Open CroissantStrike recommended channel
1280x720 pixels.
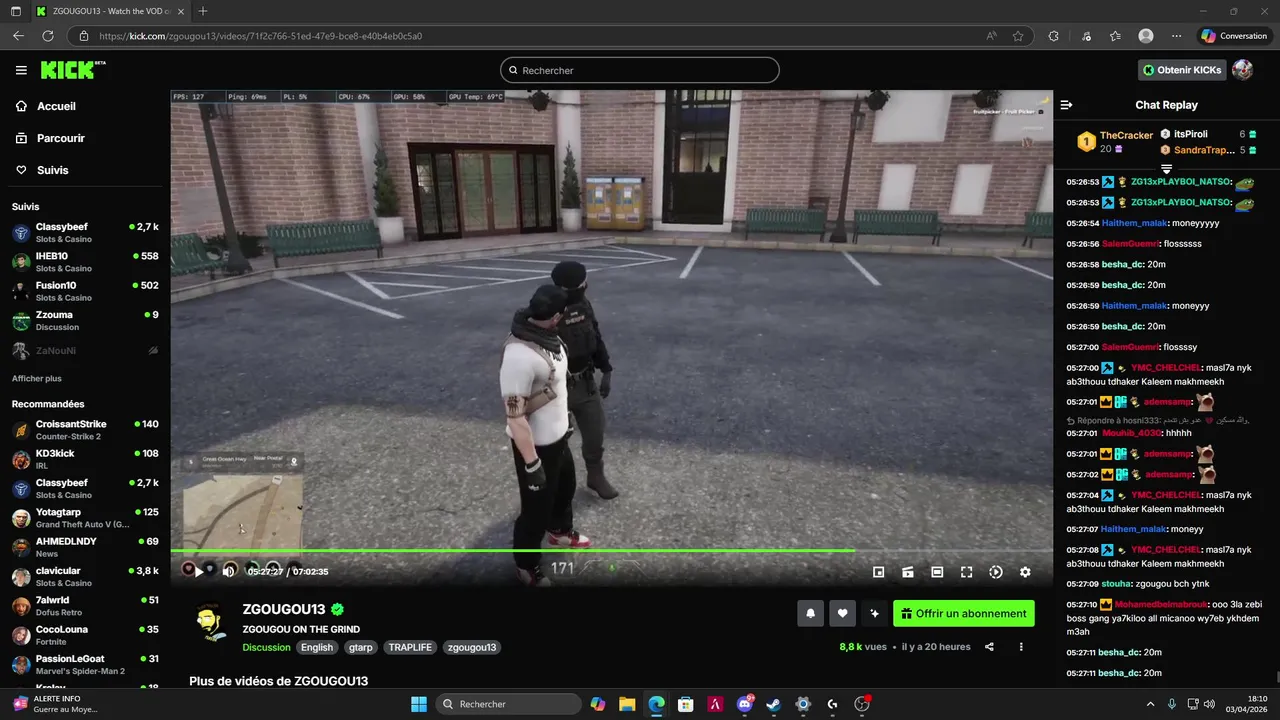tap(85, 430)
